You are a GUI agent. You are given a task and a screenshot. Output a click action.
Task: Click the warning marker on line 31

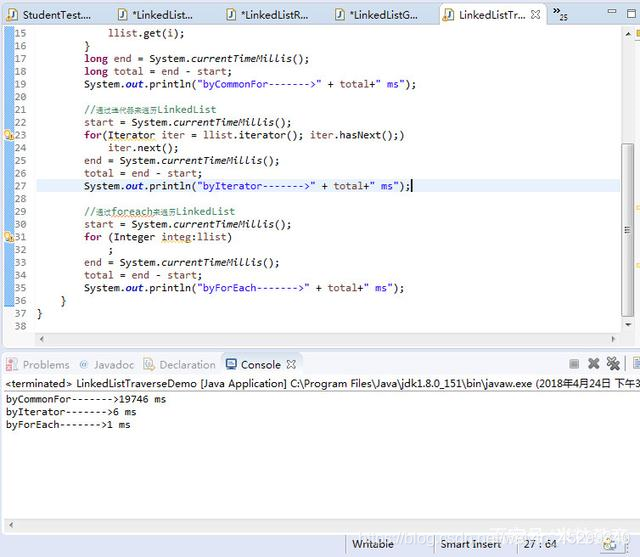(x=9, y=237)
